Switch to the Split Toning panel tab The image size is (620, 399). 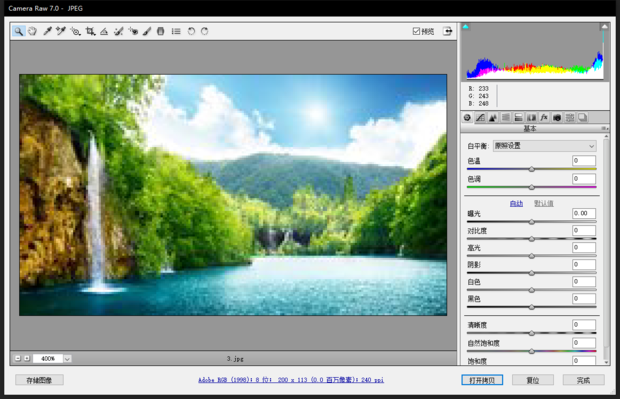(518, 117)
